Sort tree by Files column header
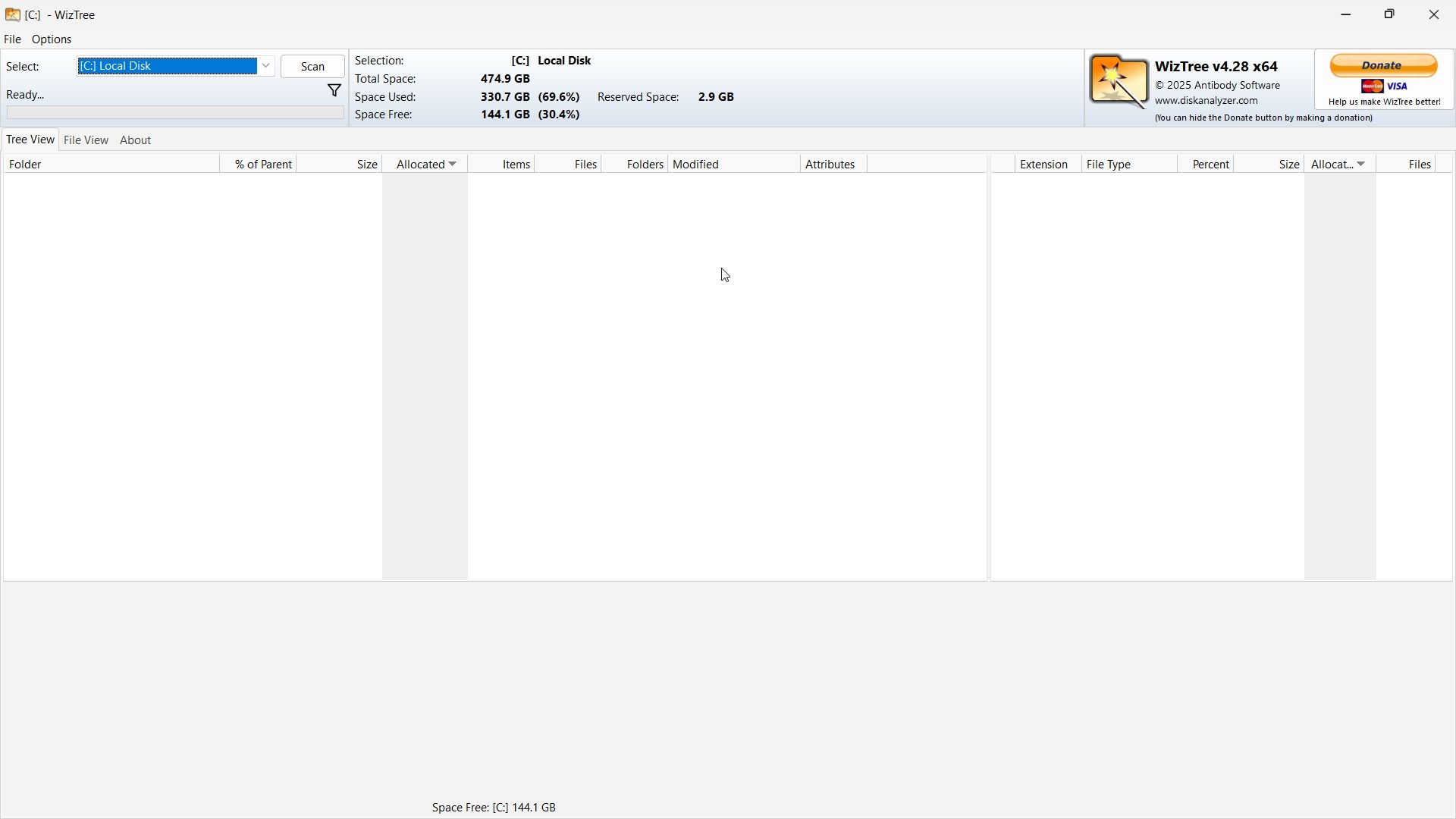Image resolution: width=1456 pixels, height=819 pixels. 569,165
